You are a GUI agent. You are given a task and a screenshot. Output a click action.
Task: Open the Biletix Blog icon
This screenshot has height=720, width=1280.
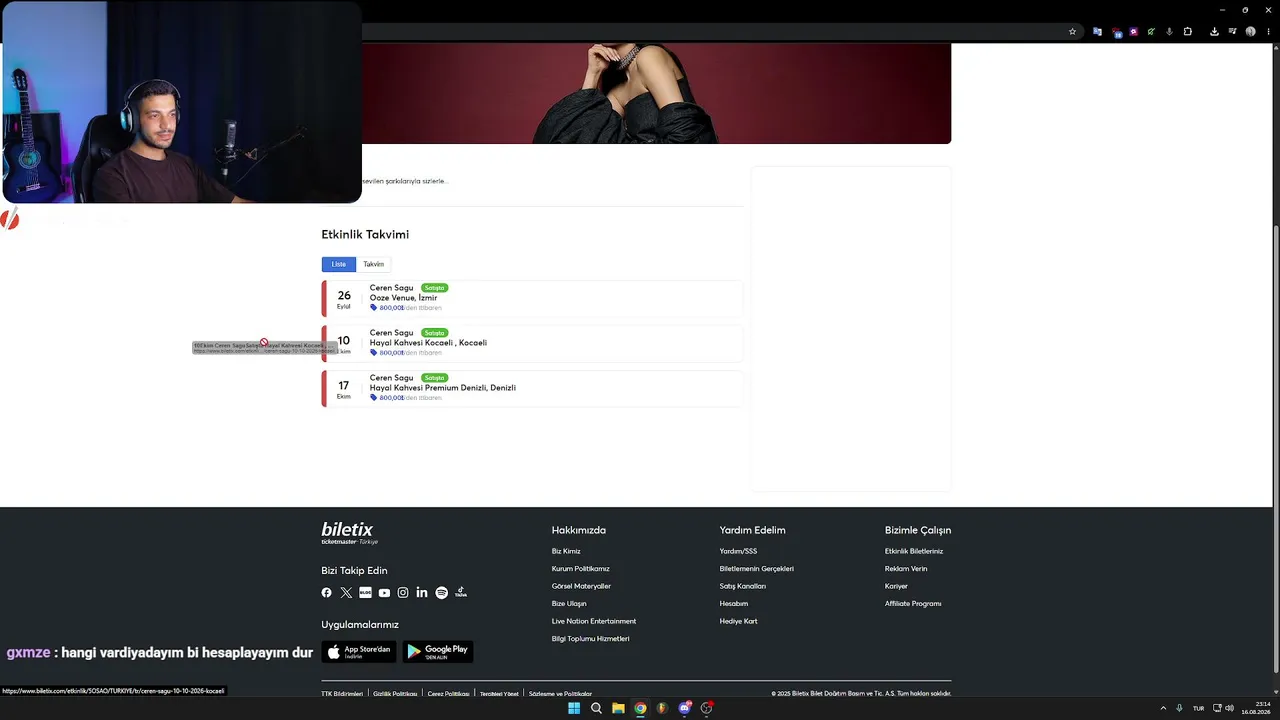pos(365,593)
